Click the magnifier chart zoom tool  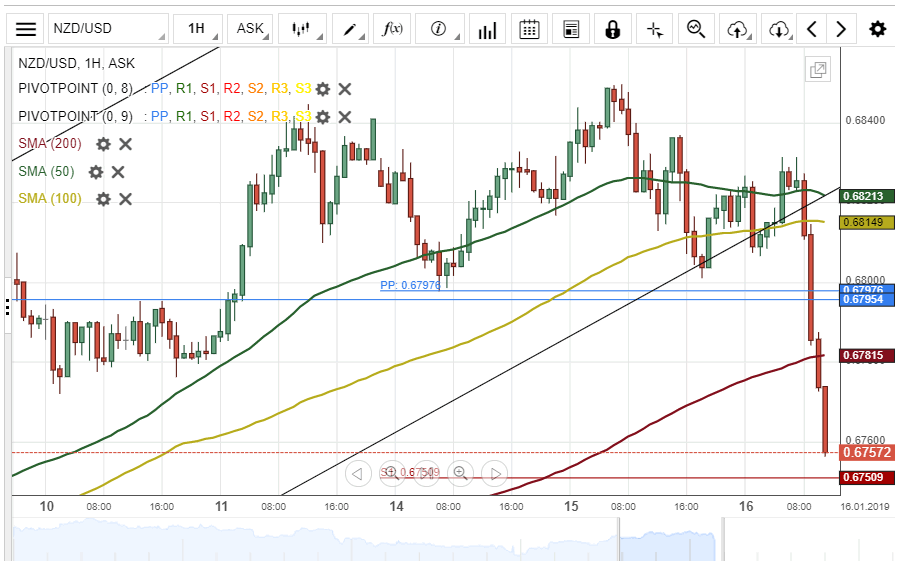[x=696, y=29]
